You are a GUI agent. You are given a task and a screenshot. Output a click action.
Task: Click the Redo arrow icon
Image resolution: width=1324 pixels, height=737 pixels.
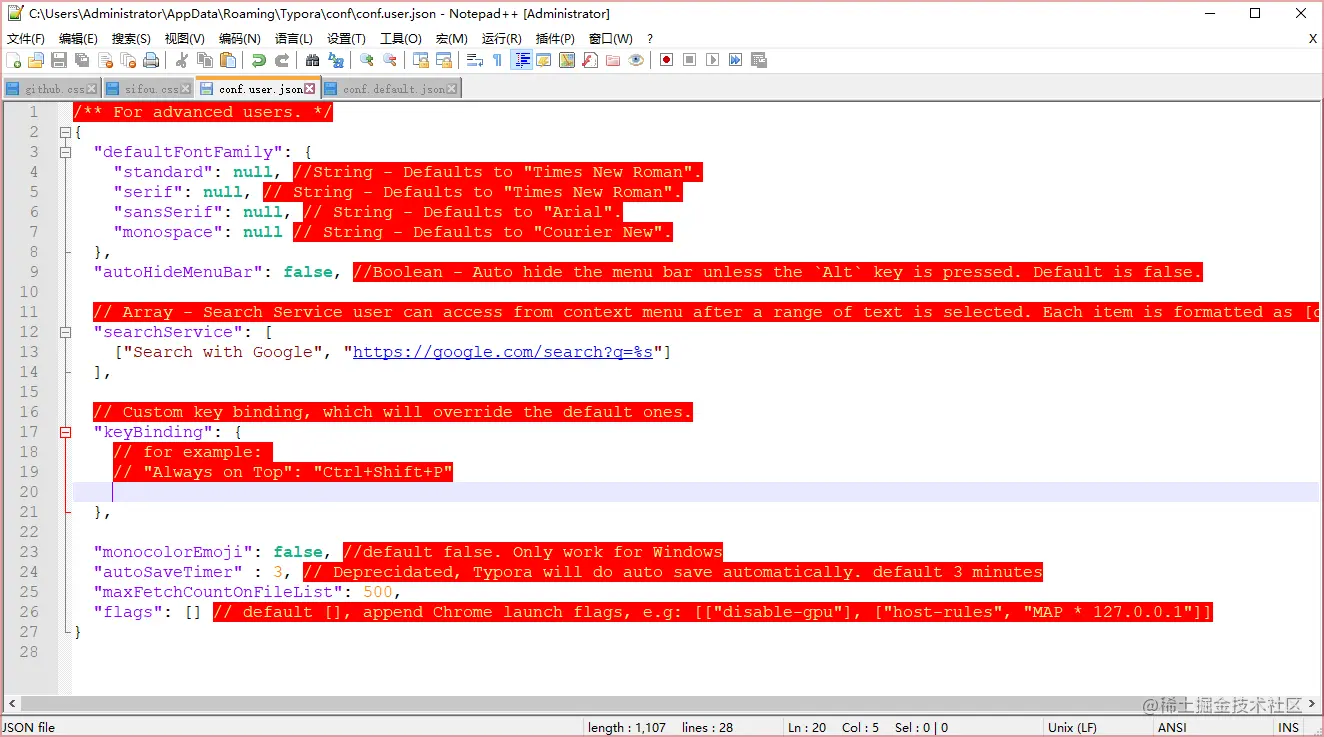[281, 60]
